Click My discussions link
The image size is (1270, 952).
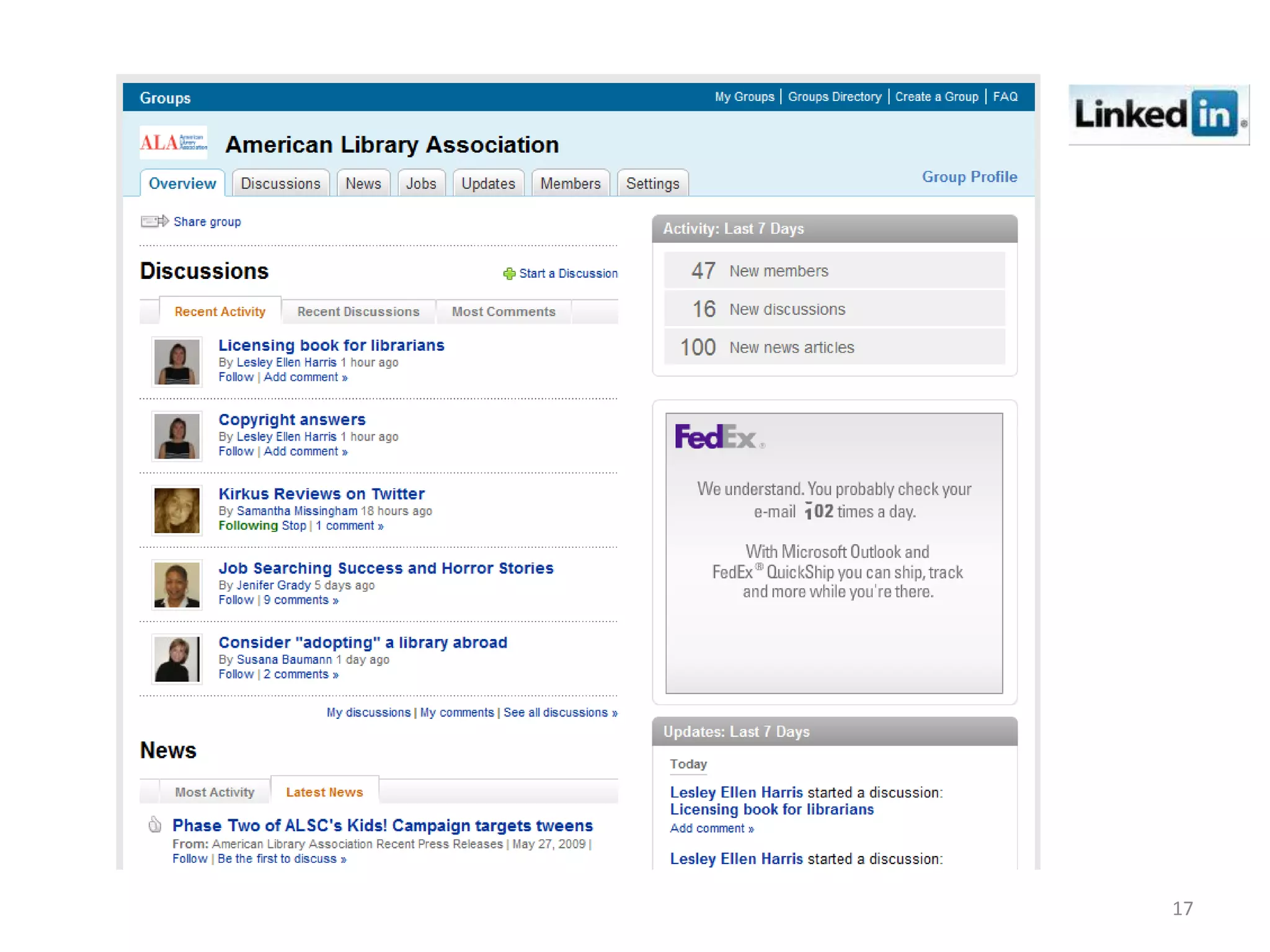[368, 713]
